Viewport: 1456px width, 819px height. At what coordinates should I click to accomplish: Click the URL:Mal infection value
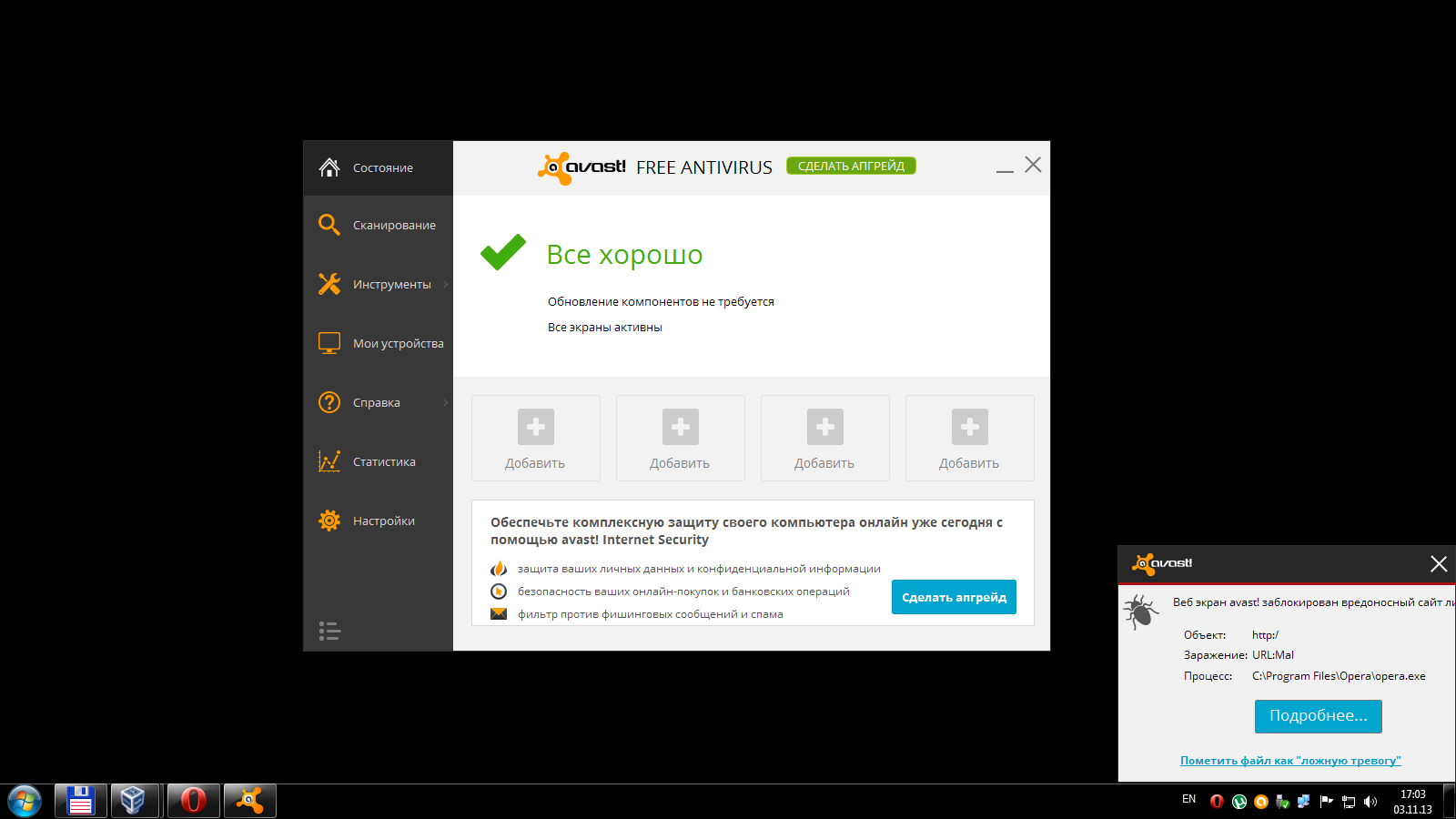1273,655
